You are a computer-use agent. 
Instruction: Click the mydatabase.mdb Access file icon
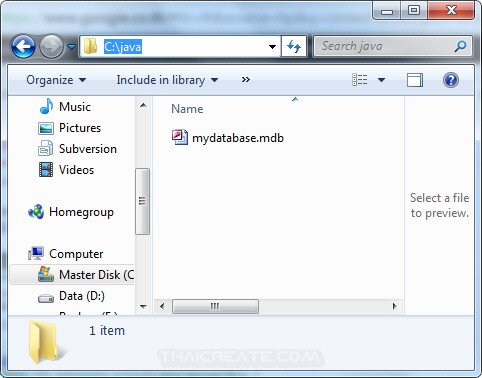tap(180, 137)
